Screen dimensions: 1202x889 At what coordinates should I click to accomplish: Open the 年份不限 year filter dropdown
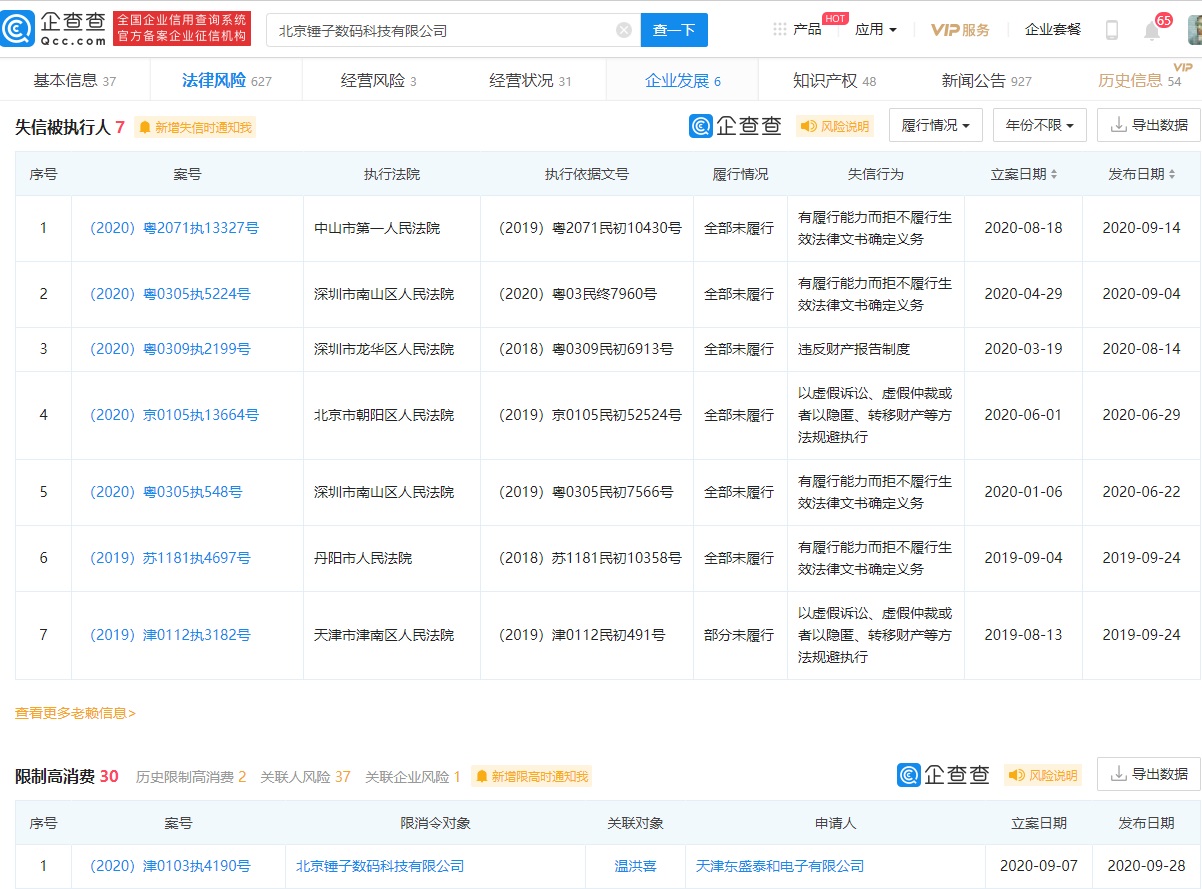(1039, 126)
